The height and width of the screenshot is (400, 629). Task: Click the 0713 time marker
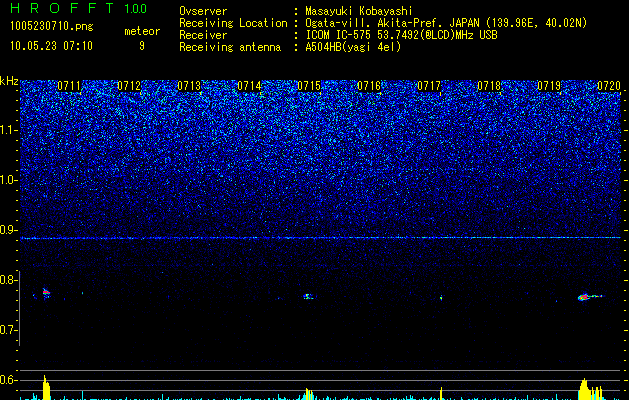(x=189, y=86)
